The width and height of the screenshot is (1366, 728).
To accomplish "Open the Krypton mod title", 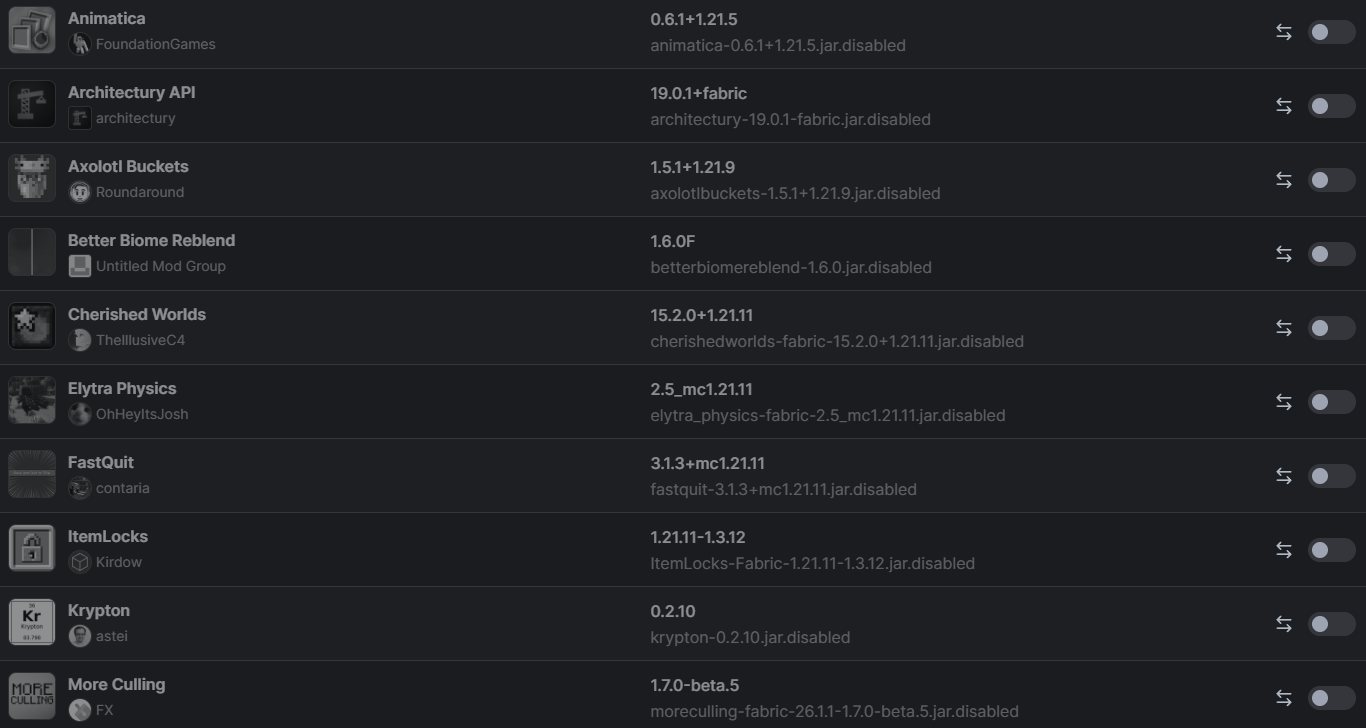I will pos(99,610).
